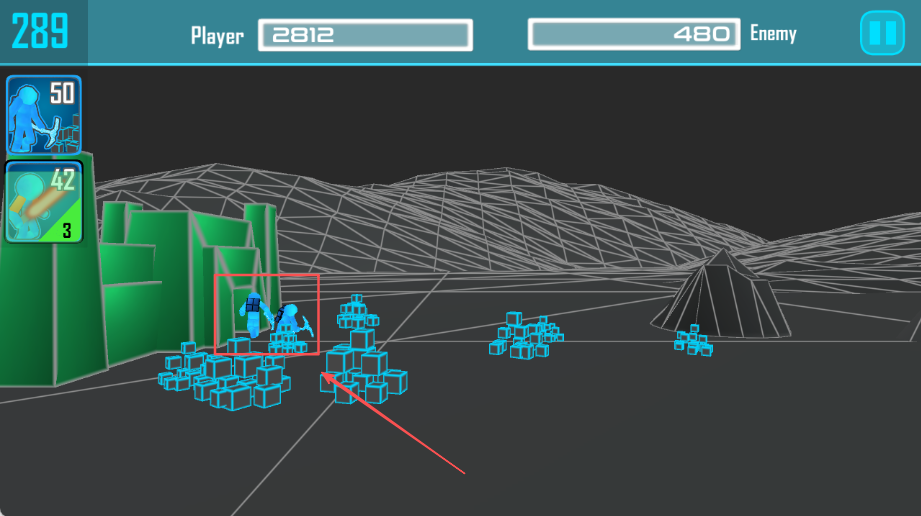Click the resource counter showing 289
The image size is (921, 516).
point(40,32)
